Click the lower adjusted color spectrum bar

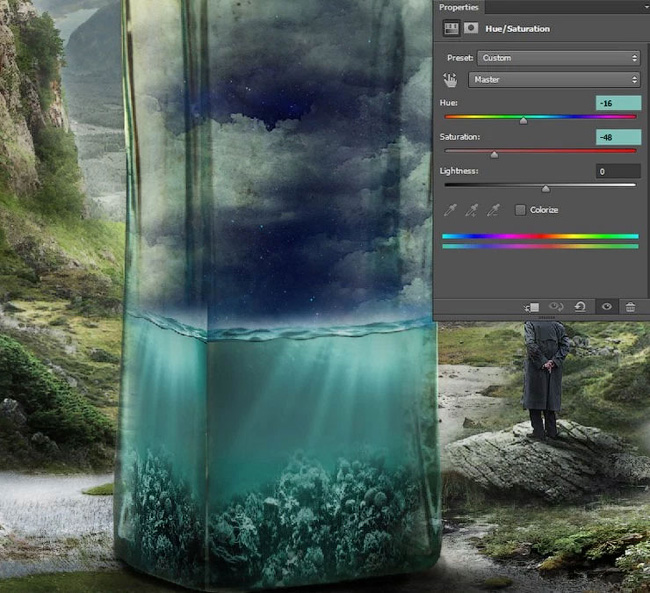(540, 246)
